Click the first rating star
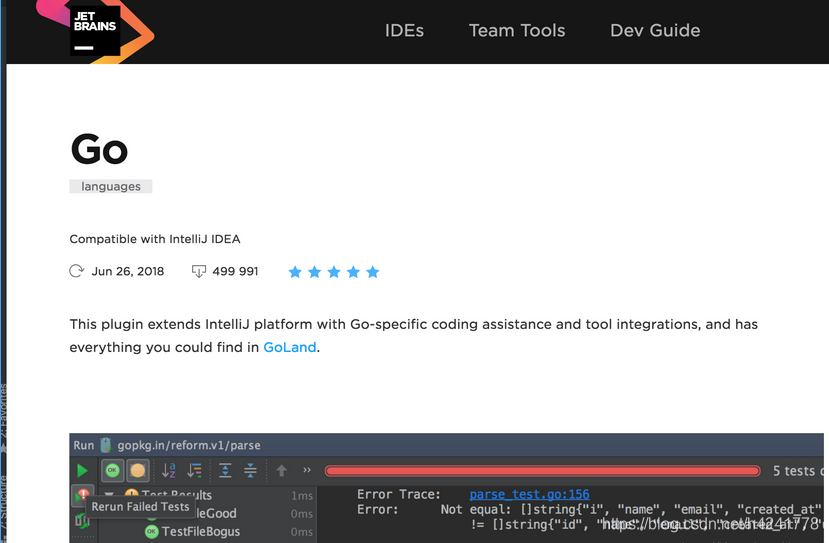Viewport: 829px width, 543px height. (x=295, y=272)
